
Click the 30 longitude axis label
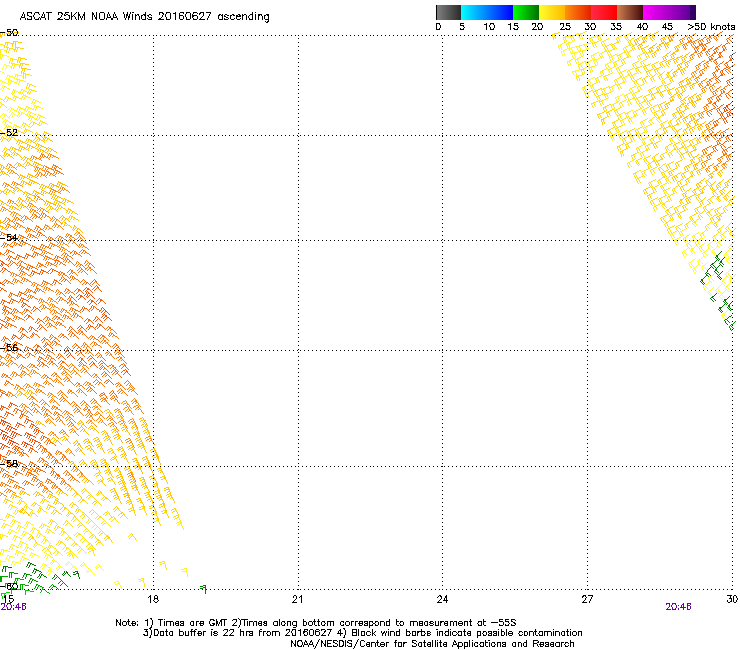(732, 599)
